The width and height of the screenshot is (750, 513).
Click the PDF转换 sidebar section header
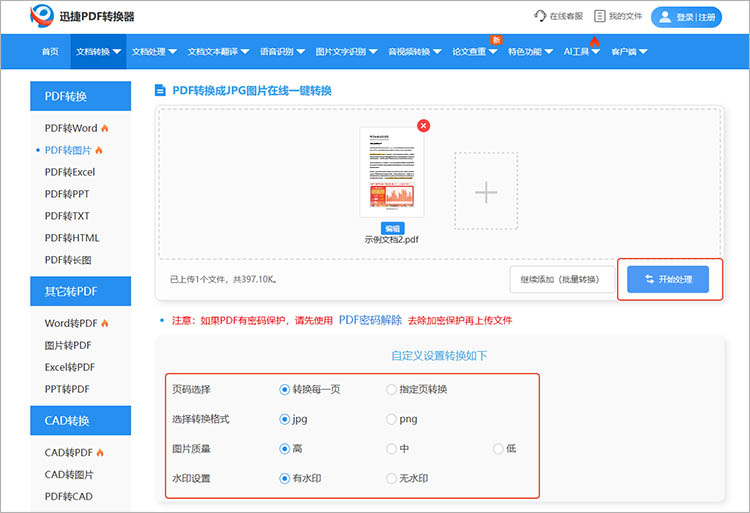pyautogui.click(x=80, y=96)
